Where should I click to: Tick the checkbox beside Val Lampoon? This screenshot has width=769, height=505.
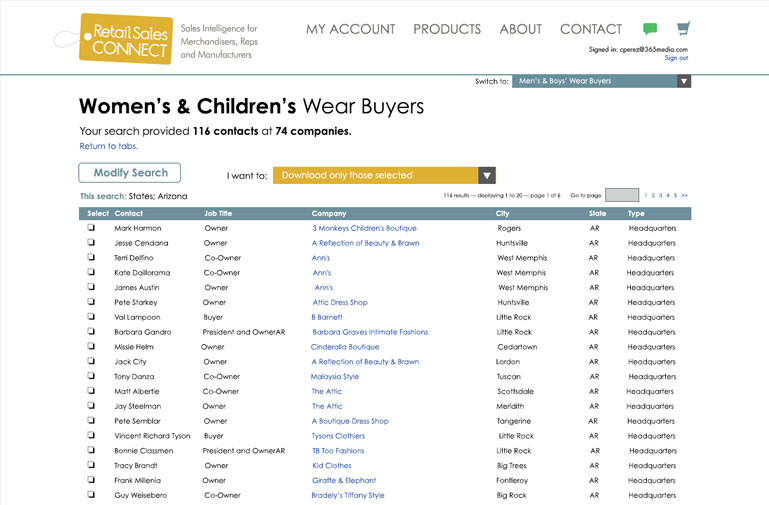coord(91,317)
